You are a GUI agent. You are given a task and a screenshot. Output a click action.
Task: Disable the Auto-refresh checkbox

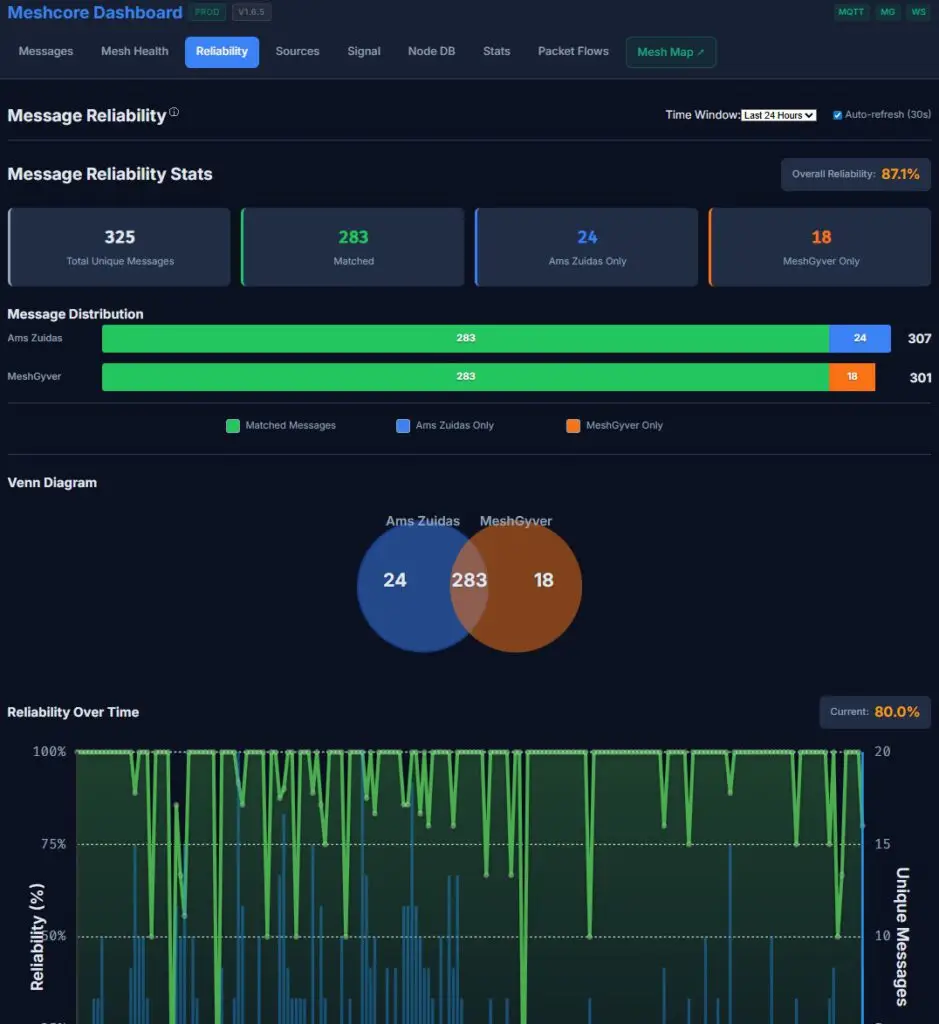click(x=837, y=115)
